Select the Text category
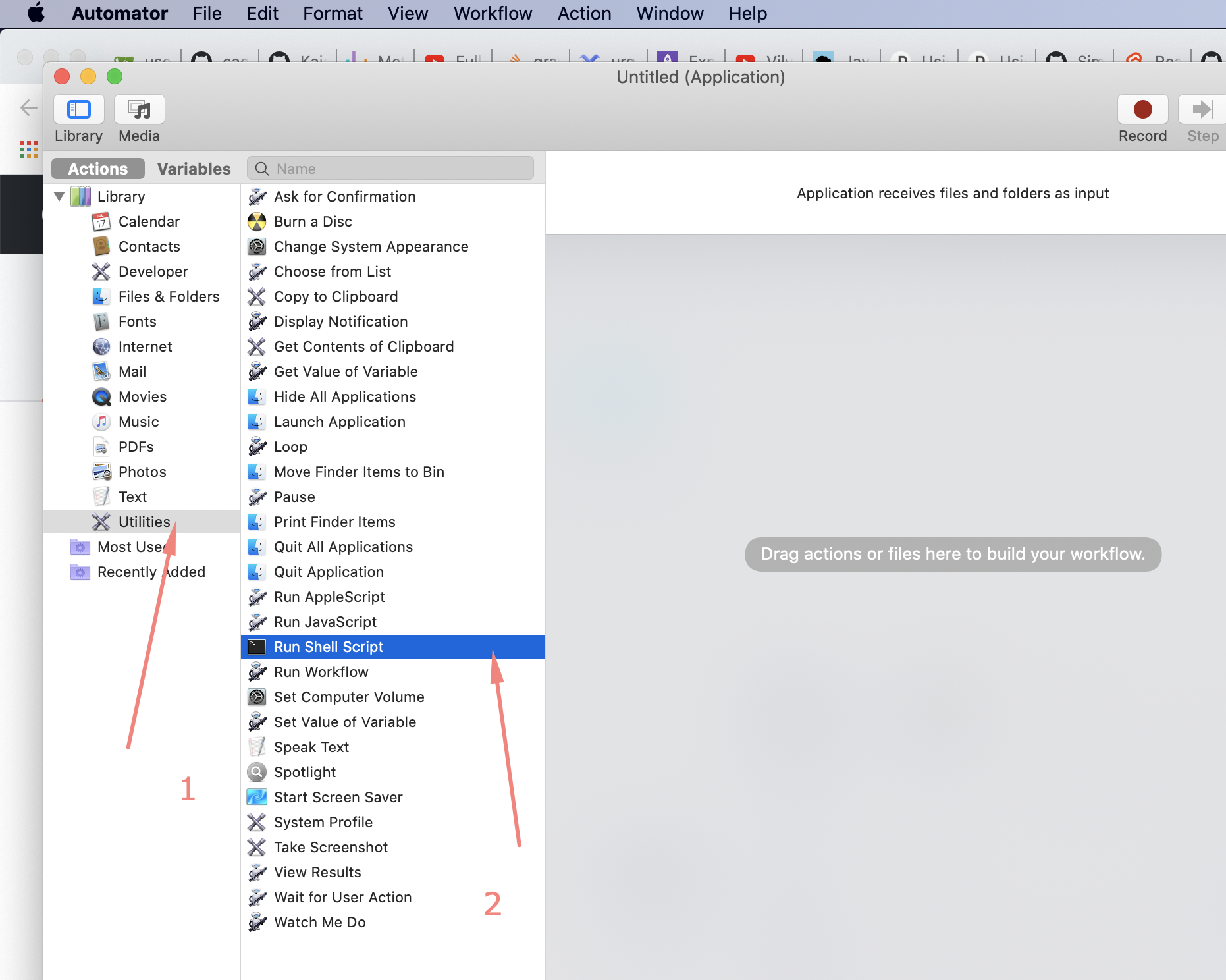 (x=142, y=497)
